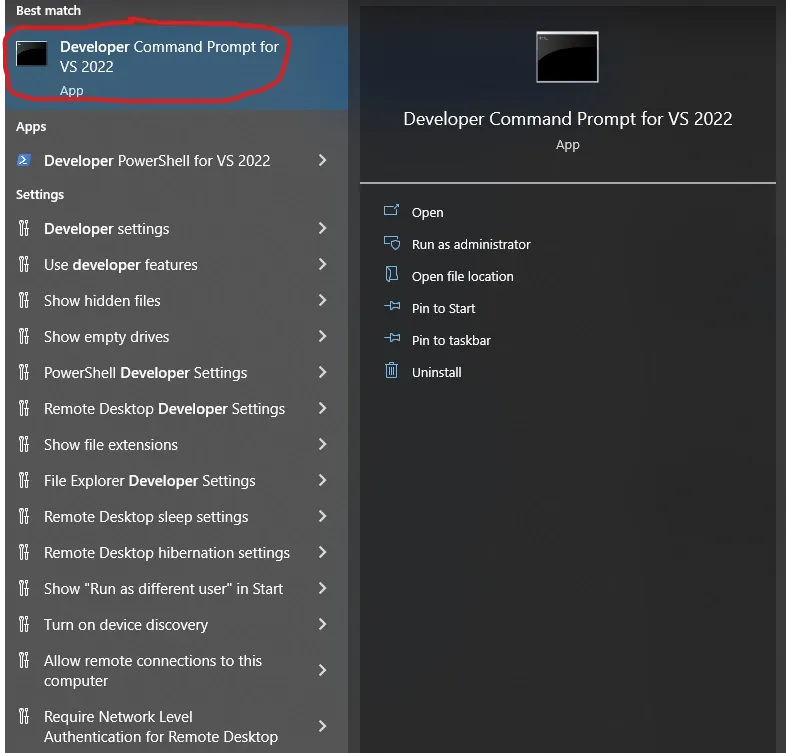This screenshot has width=786, height=753.
Task: Expand the PowerShell Developer Settings arrow
Action: point(323,372)
